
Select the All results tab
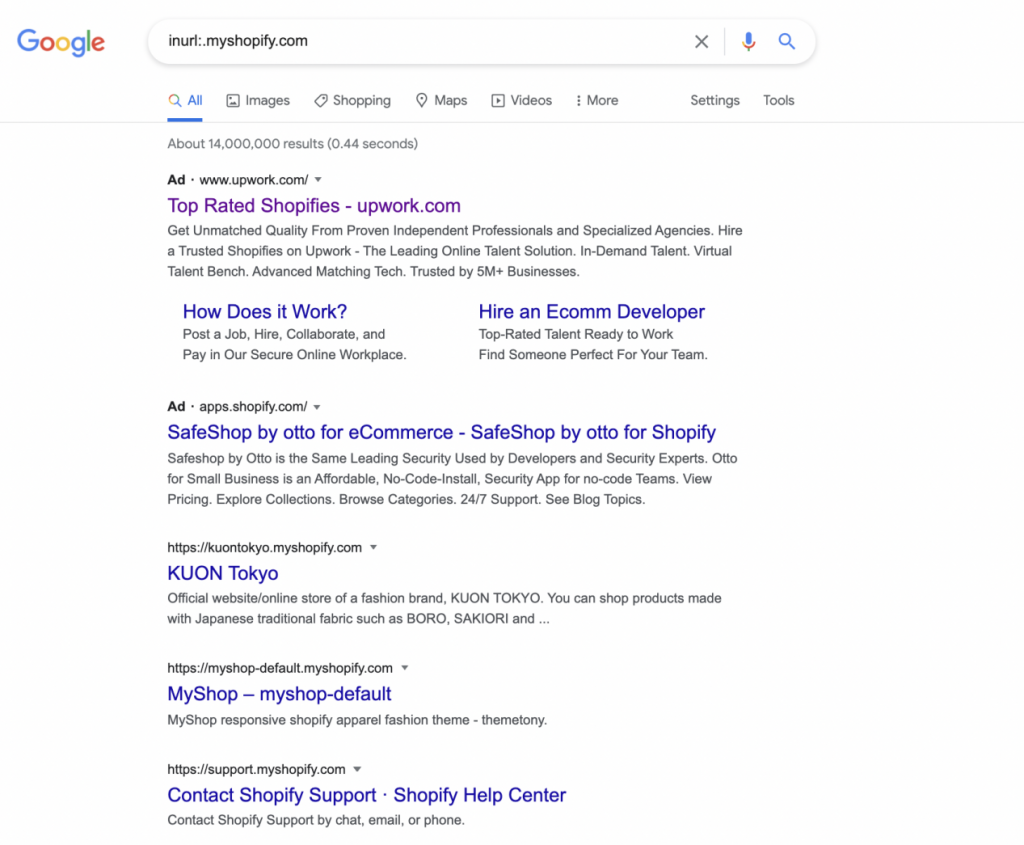coord(185,101)
